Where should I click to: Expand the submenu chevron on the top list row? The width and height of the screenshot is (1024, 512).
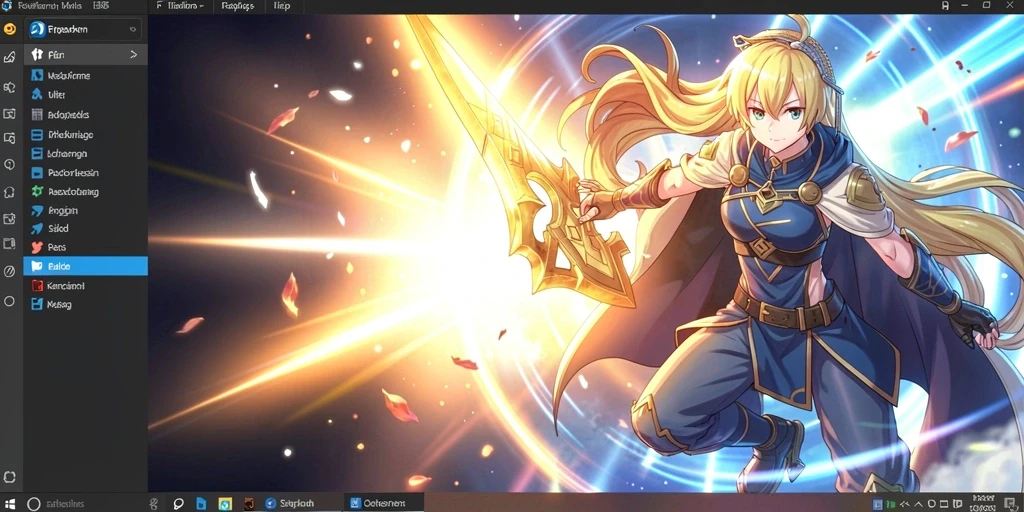[x=133, y=55]
